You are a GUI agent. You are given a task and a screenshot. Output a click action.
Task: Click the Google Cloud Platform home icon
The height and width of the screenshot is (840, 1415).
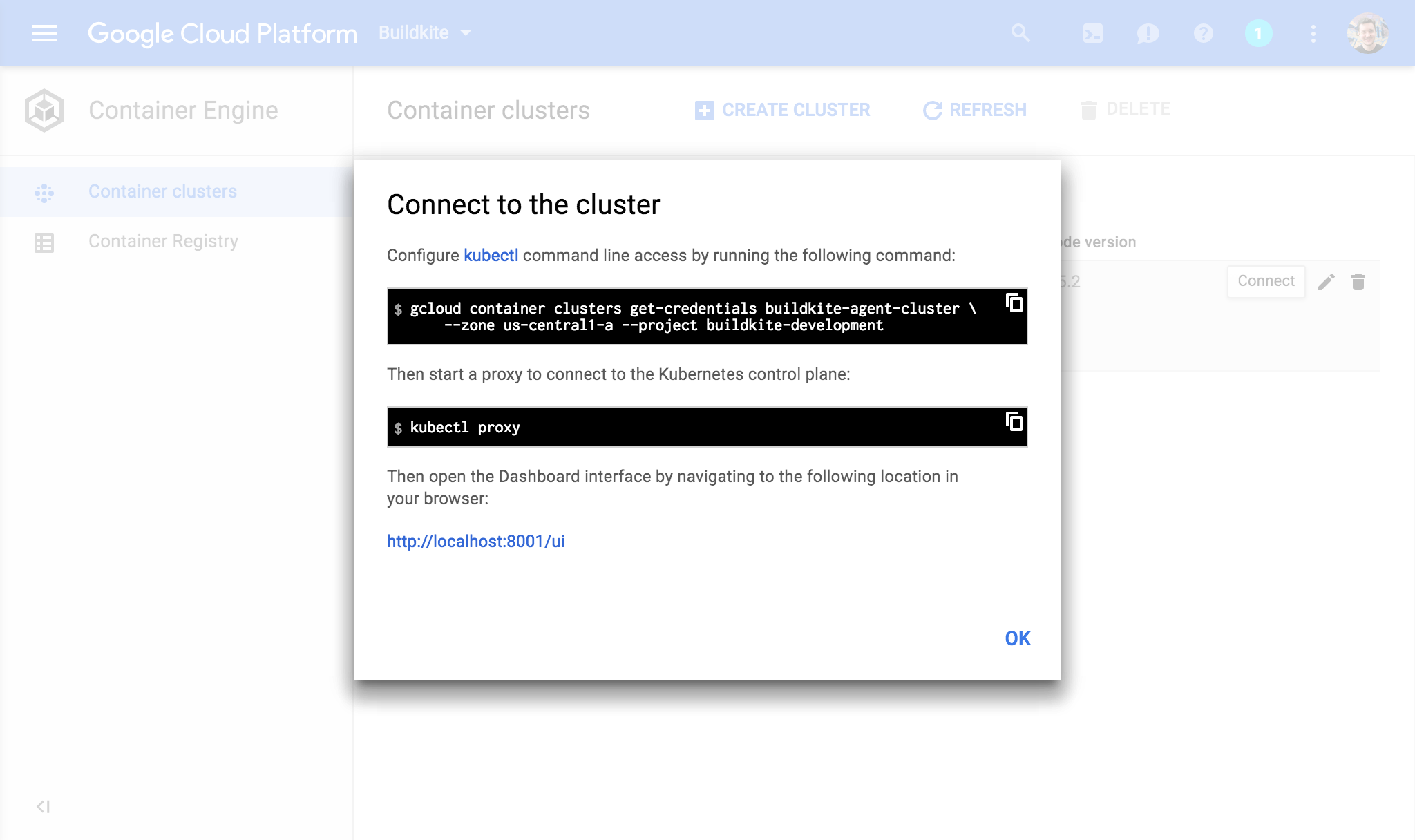(x=222, y=33)
